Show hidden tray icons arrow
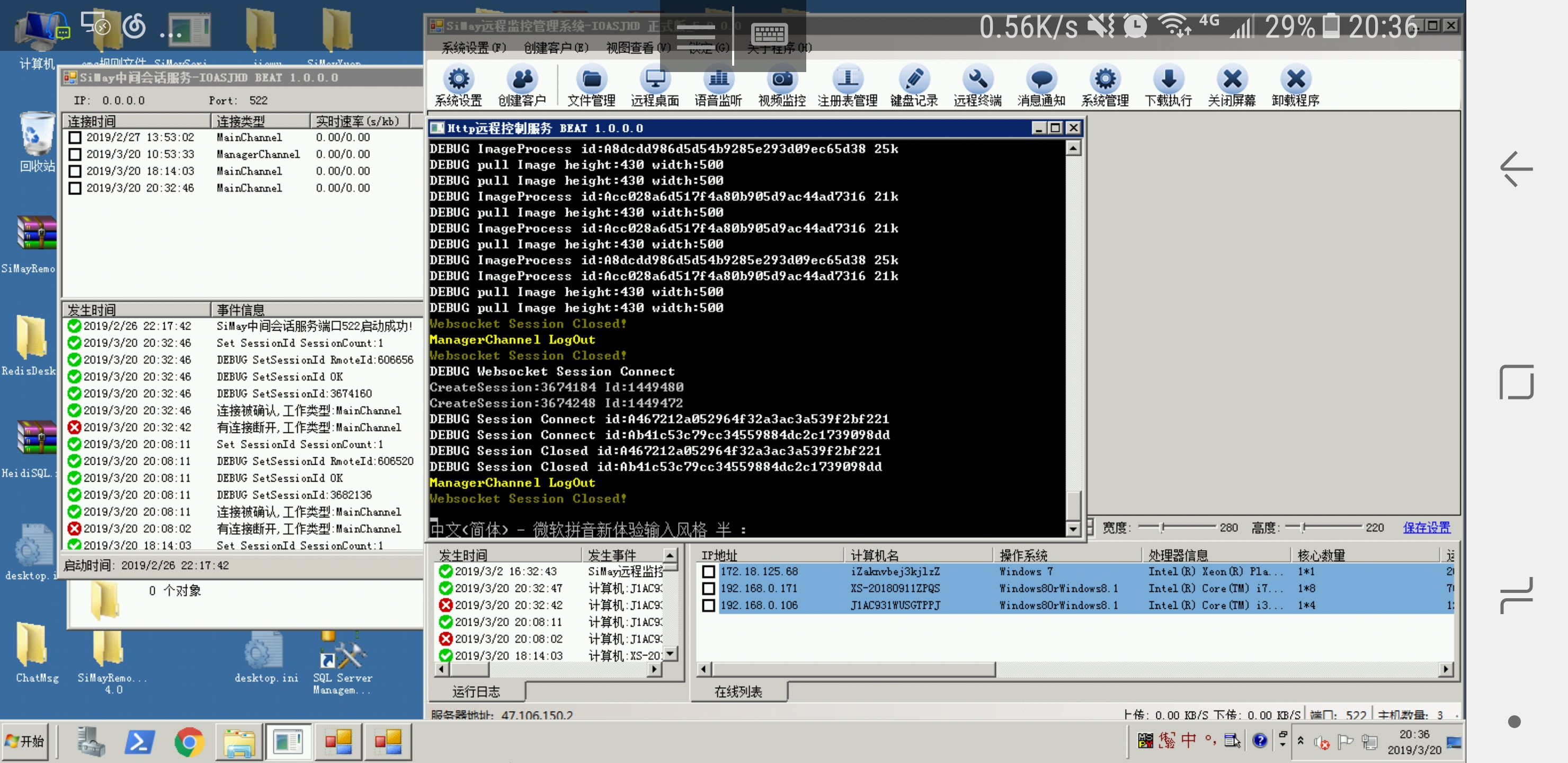Viewport: 1568px width, 763px height. tap(1300, 741)
